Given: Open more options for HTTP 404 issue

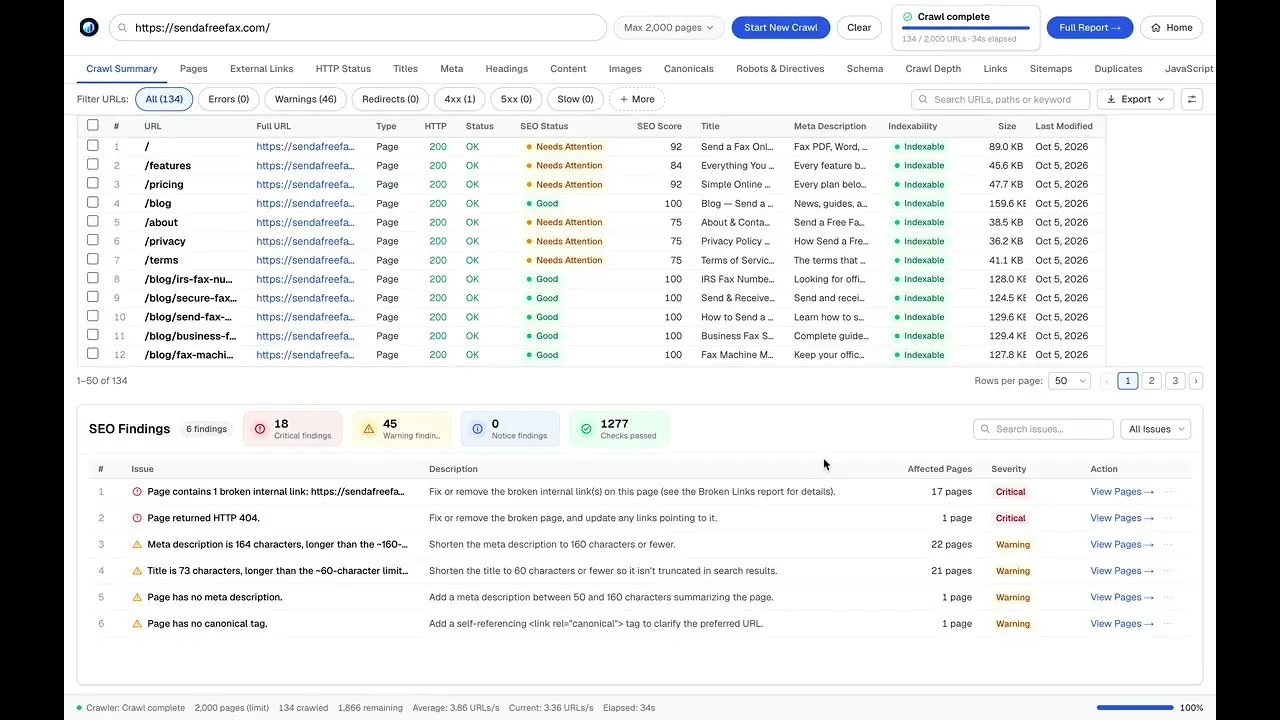Looking at the screenshot, I should coord(1167,518).
